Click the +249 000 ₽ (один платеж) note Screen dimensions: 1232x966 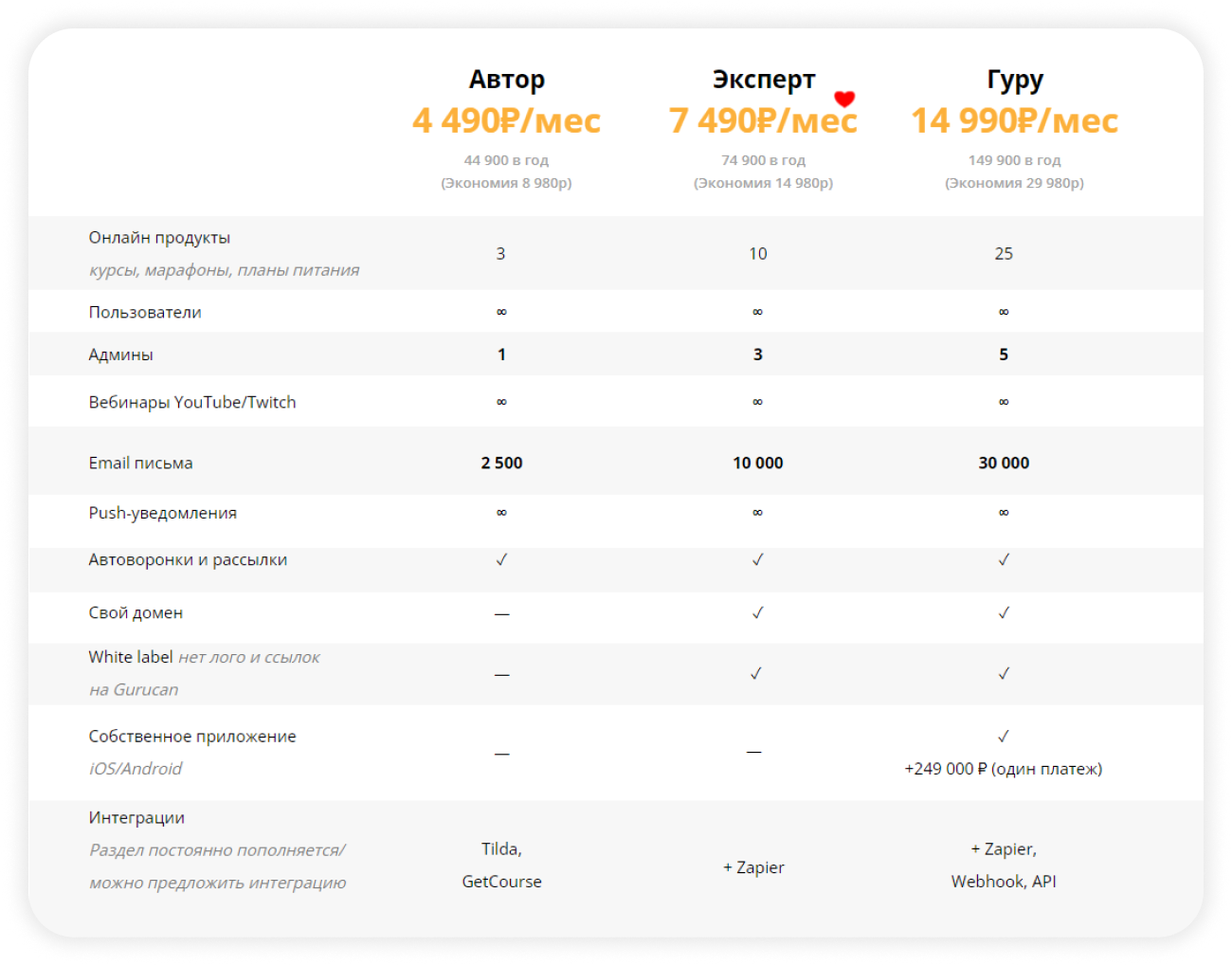[1004, 769]
